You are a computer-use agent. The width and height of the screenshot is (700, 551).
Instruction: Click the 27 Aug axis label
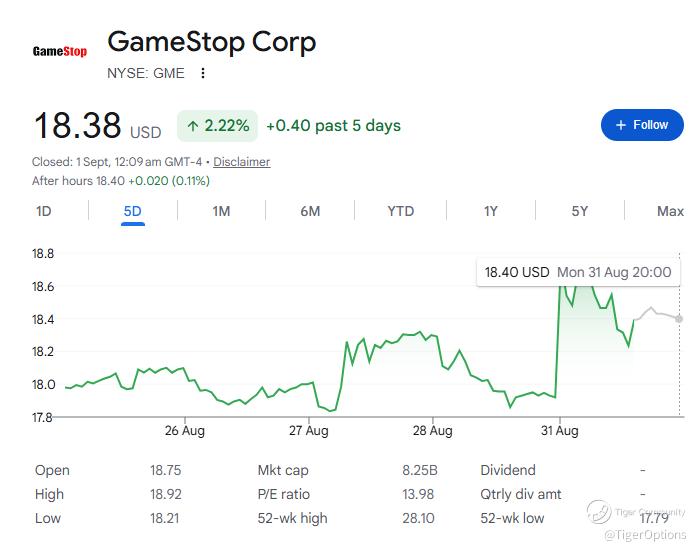(x=308, y=431)
